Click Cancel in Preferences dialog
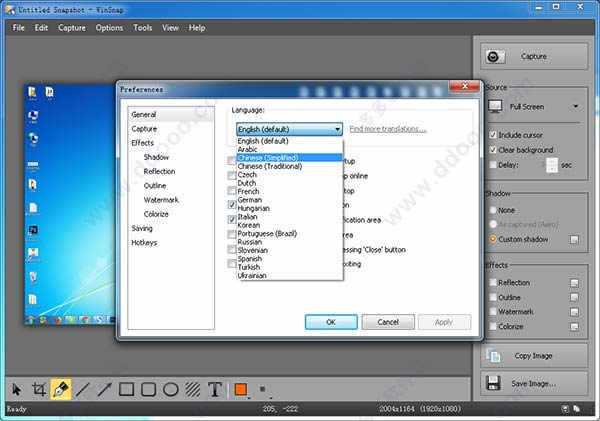The image size is (600, 421). coord(388,322)
